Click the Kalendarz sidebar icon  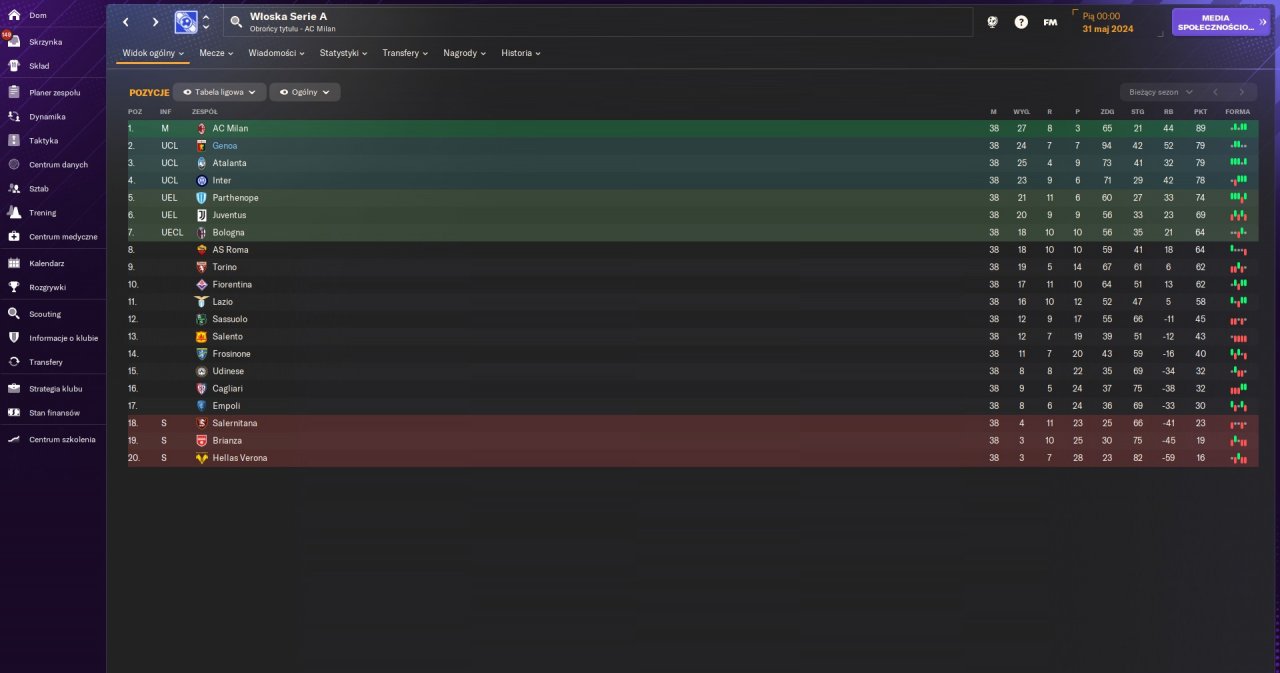[14, 263]
